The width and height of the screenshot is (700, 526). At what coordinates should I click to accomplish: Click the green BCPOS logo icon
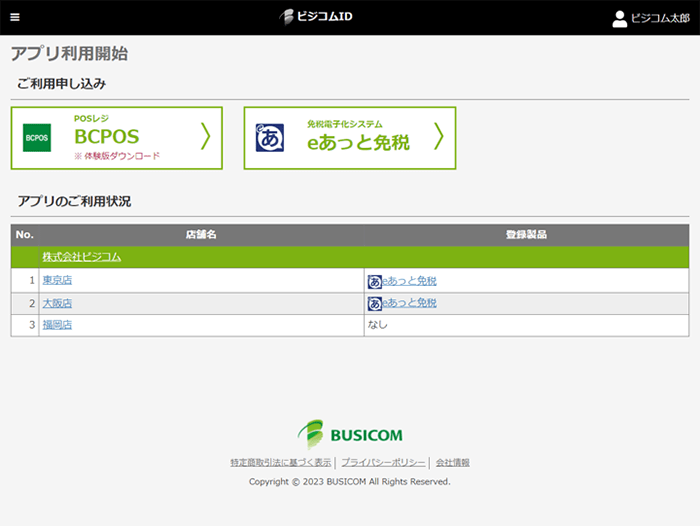[x=37, y=138]
